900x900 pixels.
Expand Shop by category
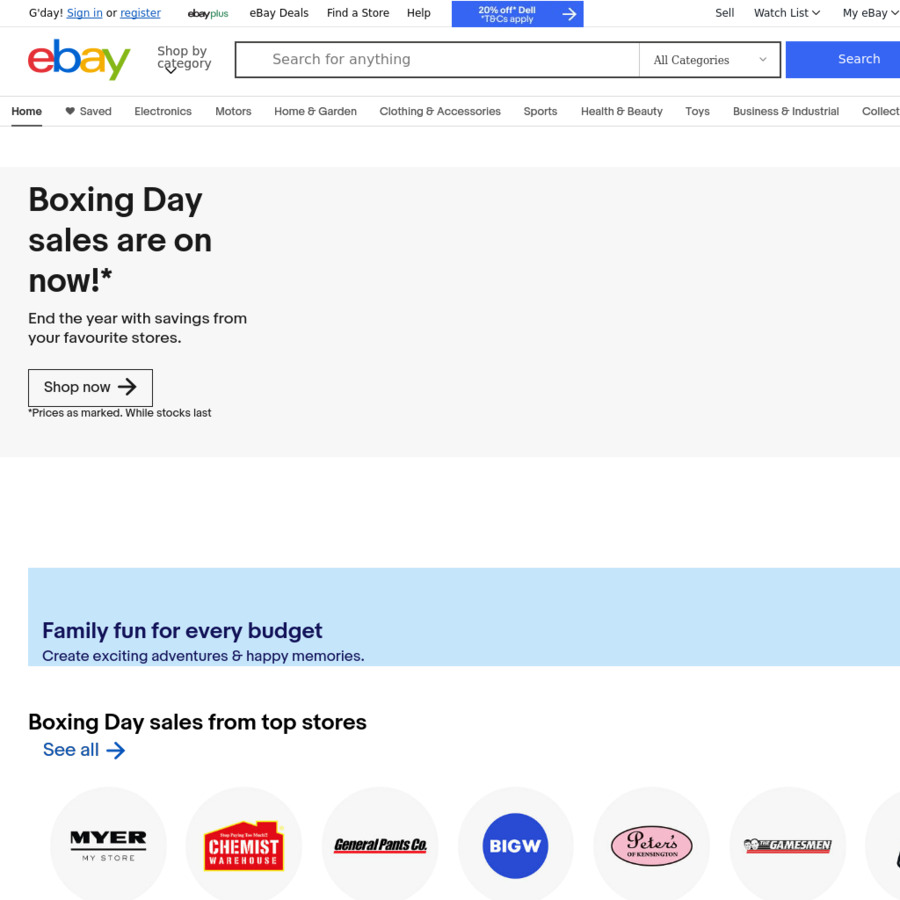tap(183, 60)
